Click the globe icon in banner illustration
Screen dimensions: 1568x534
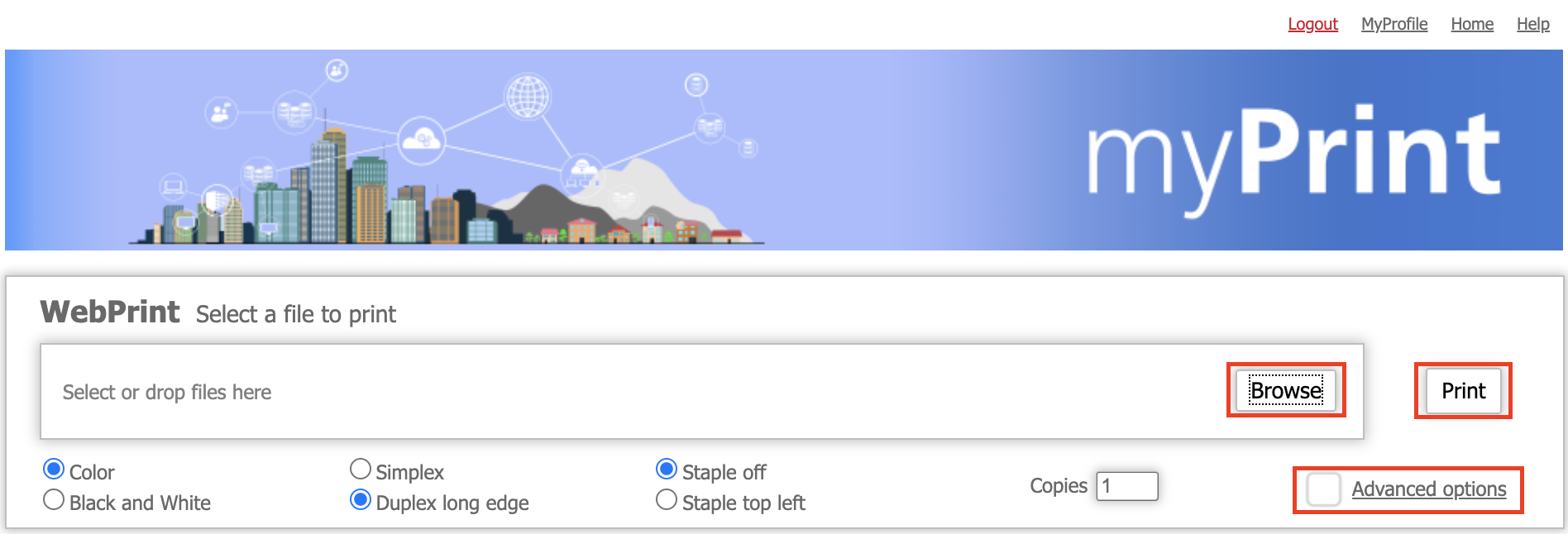point(528,97)
